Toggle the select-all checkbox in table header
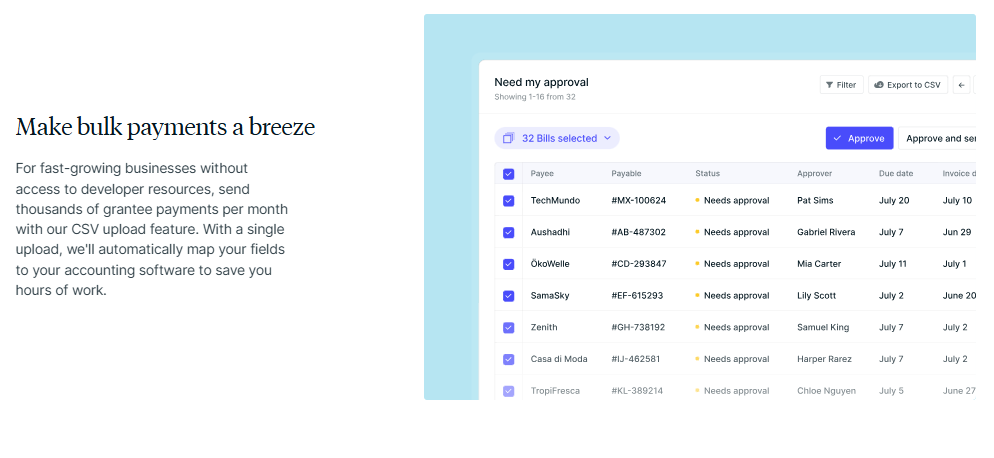 (509, 174)
